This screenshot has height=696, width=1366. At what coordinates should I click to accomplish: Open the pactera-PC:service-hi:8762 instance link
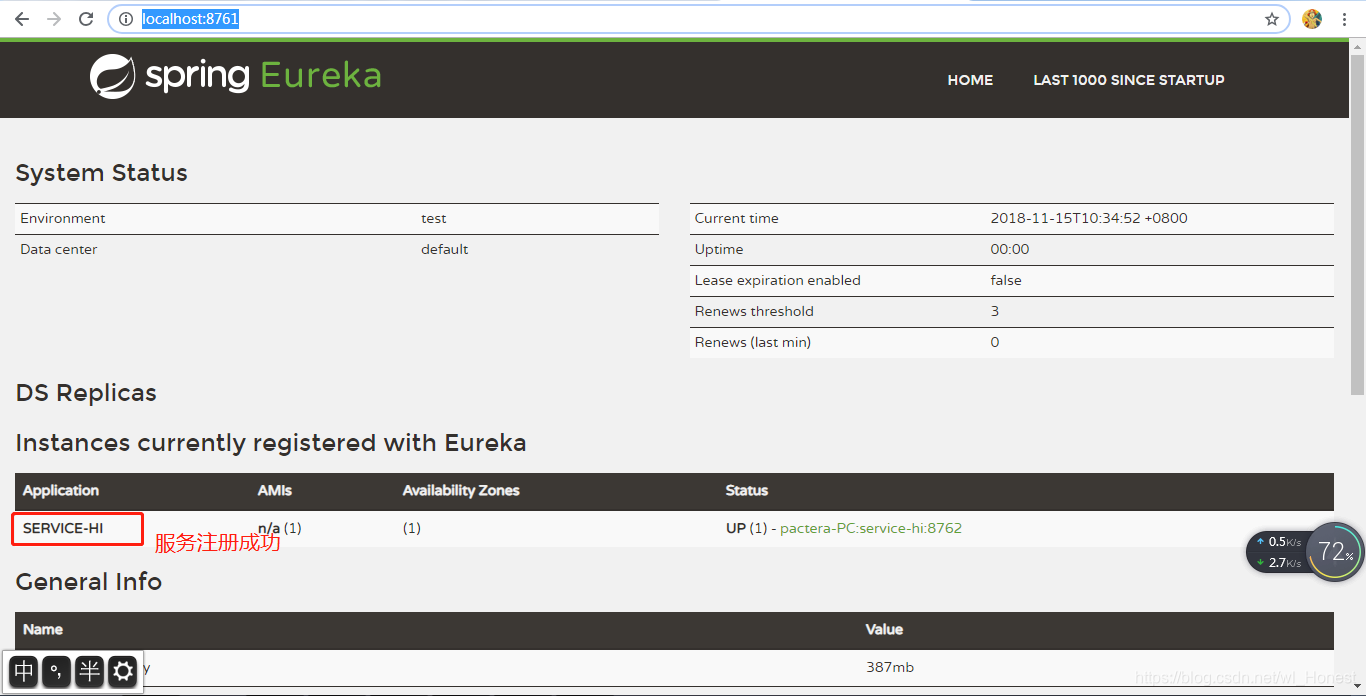pos(871,528)
